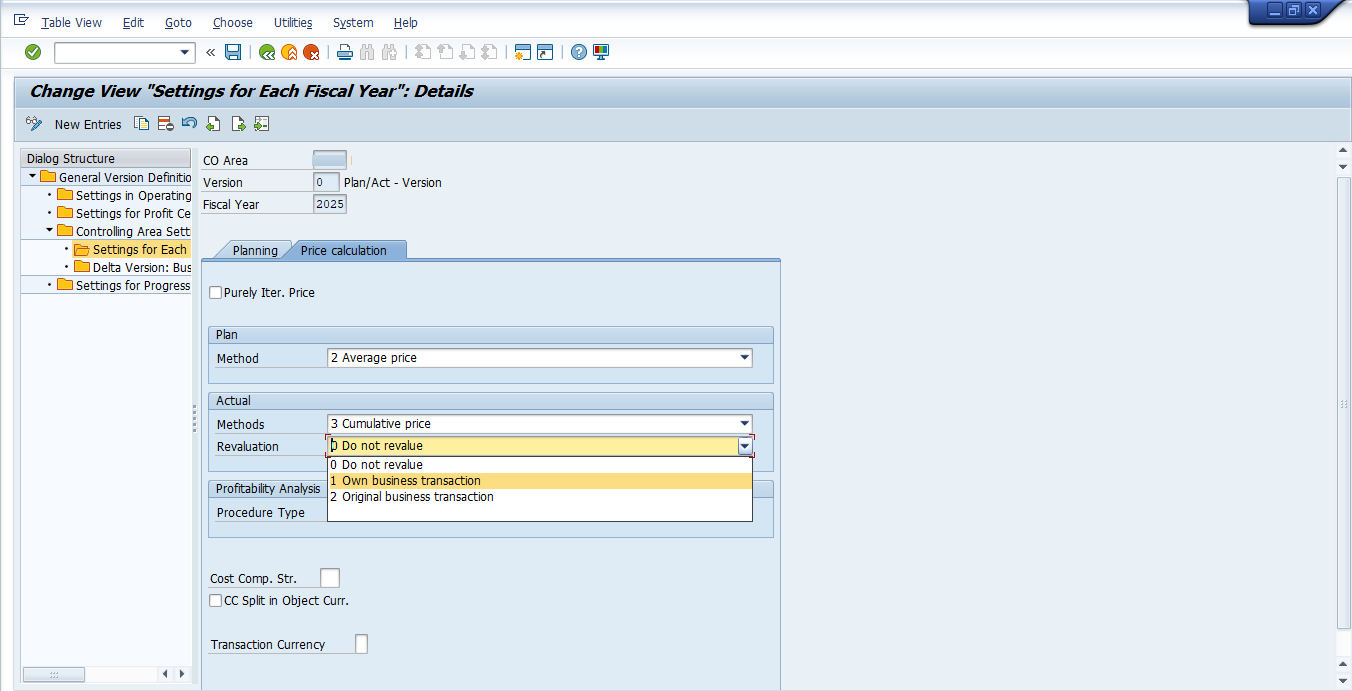The image size is (1352, 691).
Task: Click the Dialog Structure horizontal scrollbar right arrow
Action: 182,674
